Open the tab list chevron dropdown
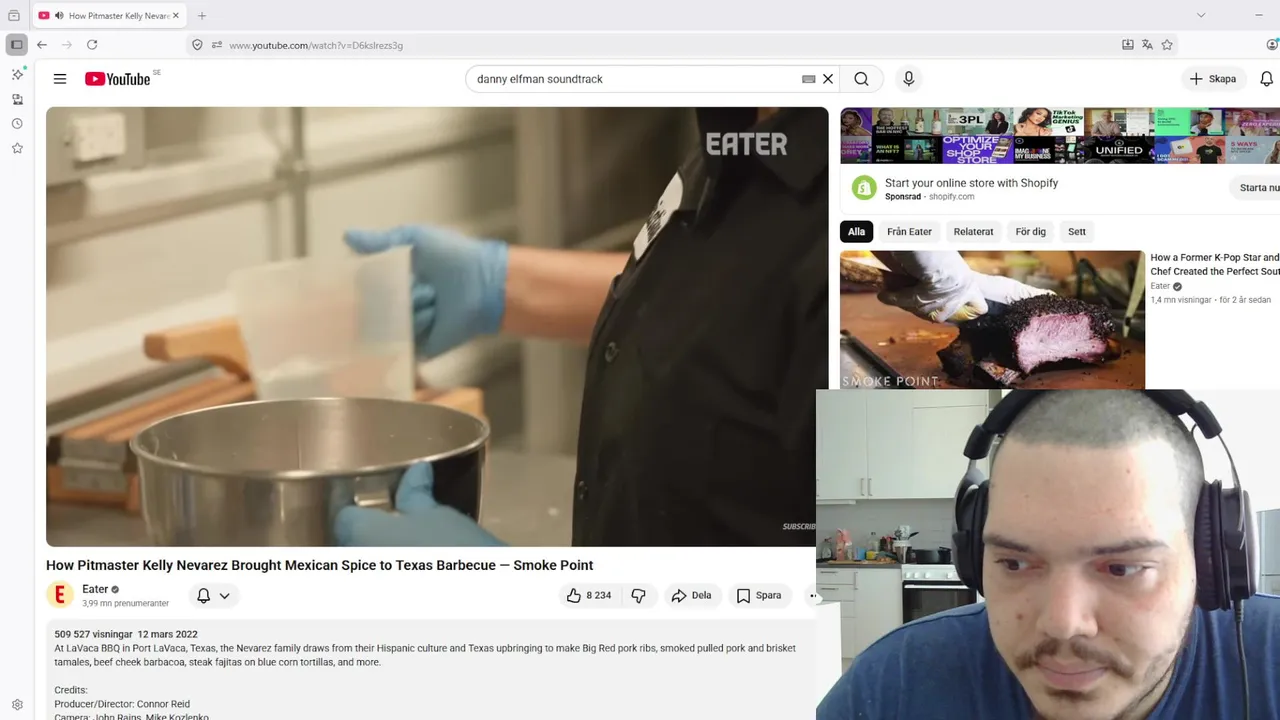The width and height of the screenshot is (1280, 720). pos(1201,15)
